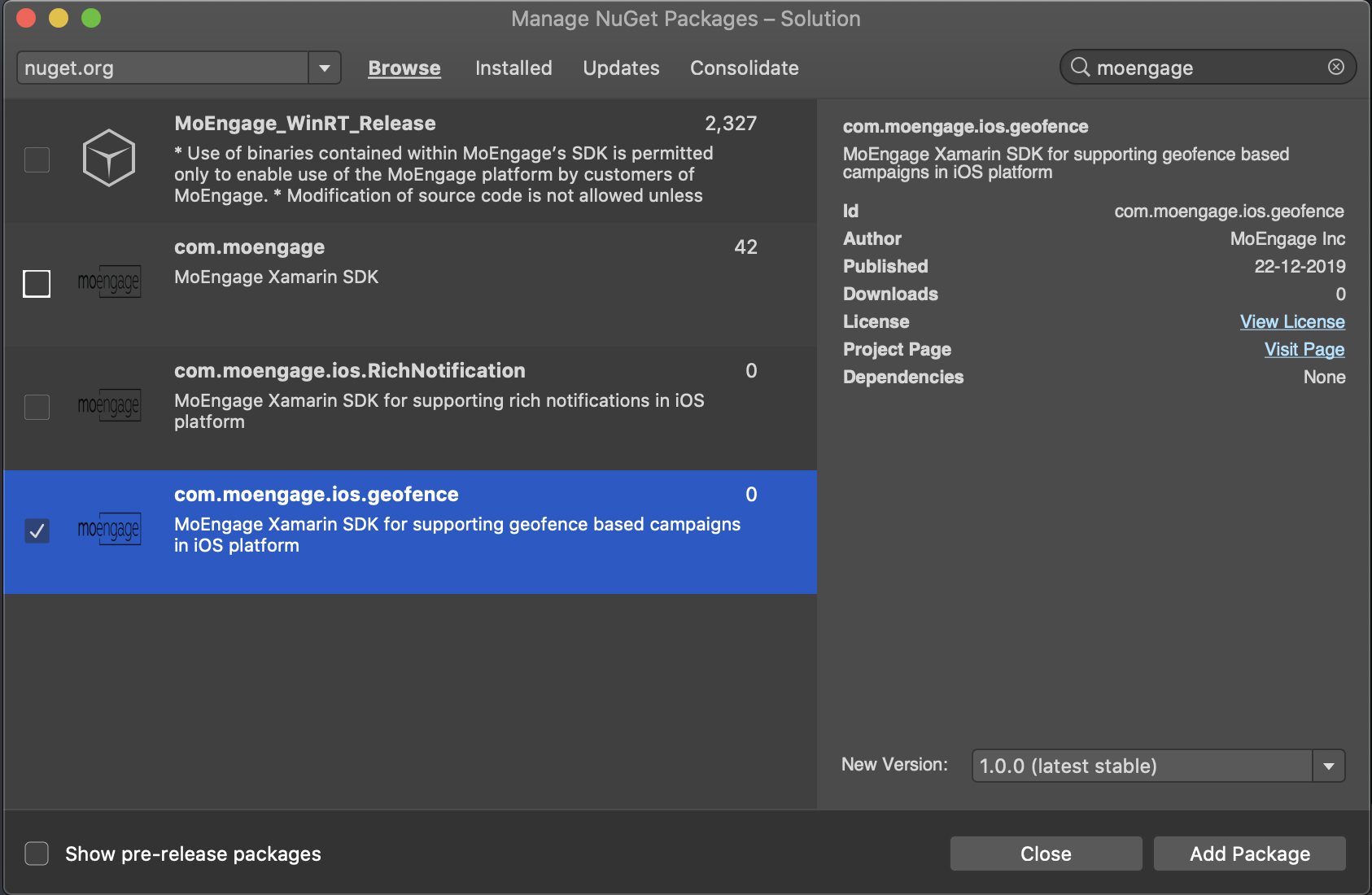This screenshot has height=895, width=1372.
Task: Expand the New Version dropdown arrow
Action: 1329,766
